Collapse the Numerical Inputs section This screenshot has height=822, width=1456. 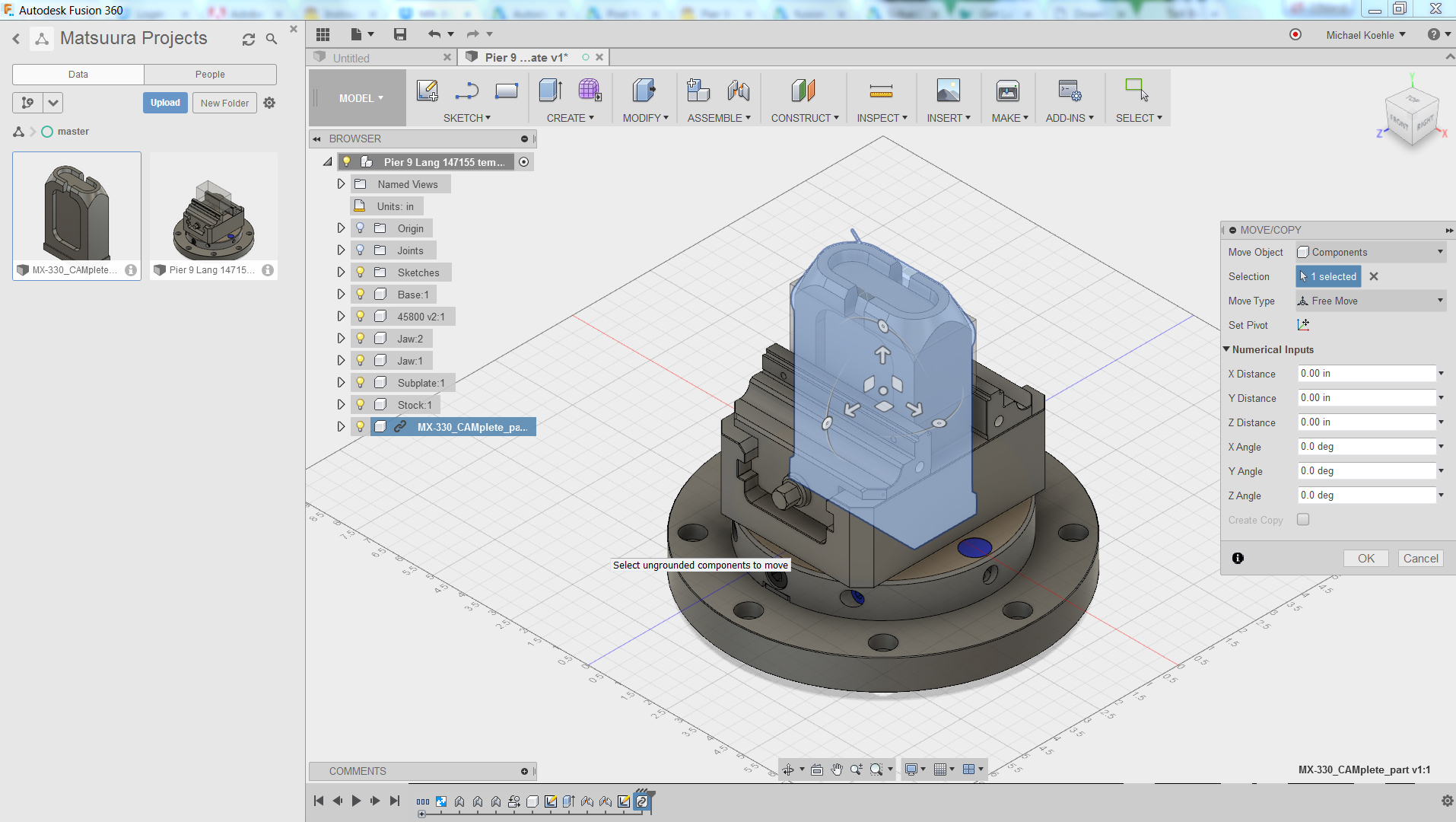(1226, 349)
